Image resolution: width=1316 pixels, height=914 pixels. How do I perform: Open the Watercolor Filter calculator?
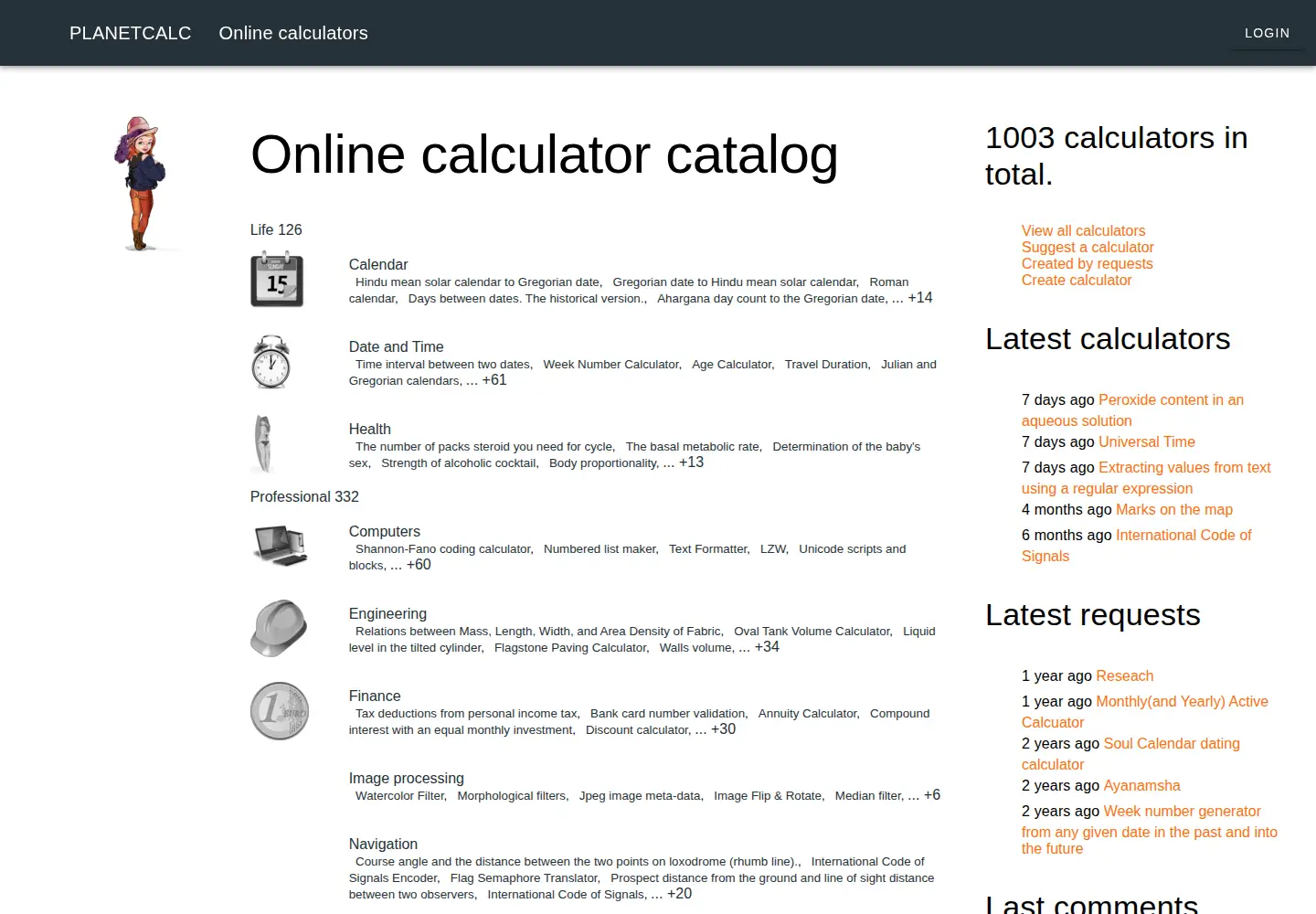[400, 796]
